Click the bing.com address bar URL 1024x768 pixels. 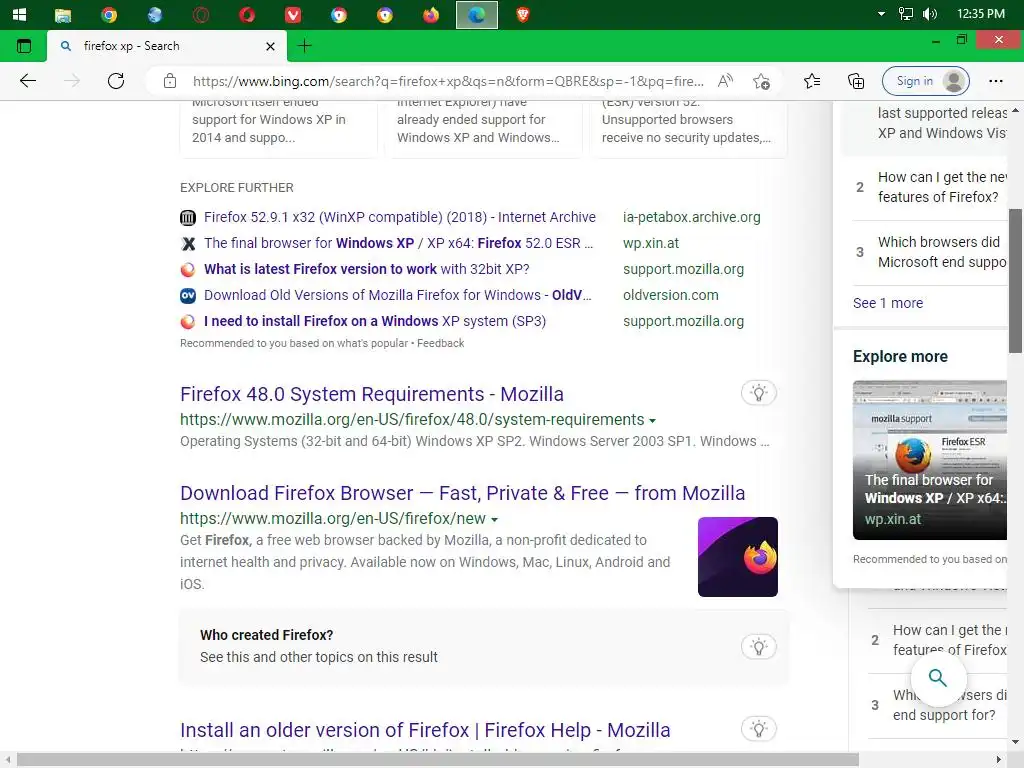tap(448, 81)
